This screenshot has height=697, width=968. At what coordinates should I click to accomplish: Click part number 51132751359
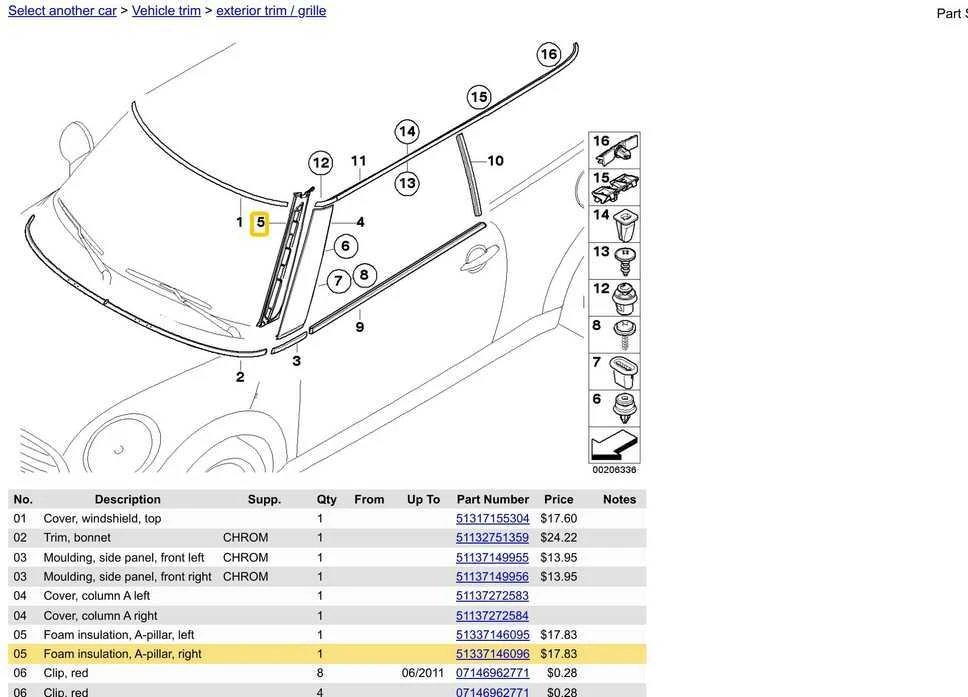(493, 538)
